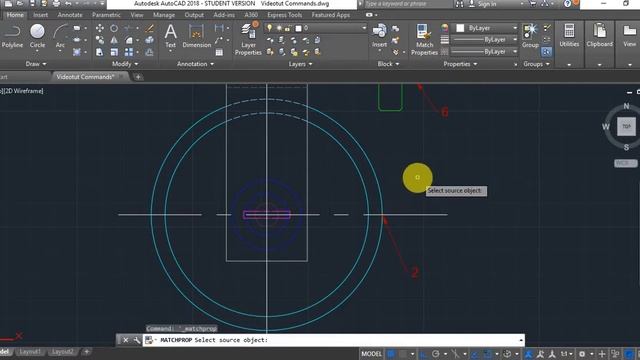
Task: Switch to the Layout1 tab
Action: (30, 352)
